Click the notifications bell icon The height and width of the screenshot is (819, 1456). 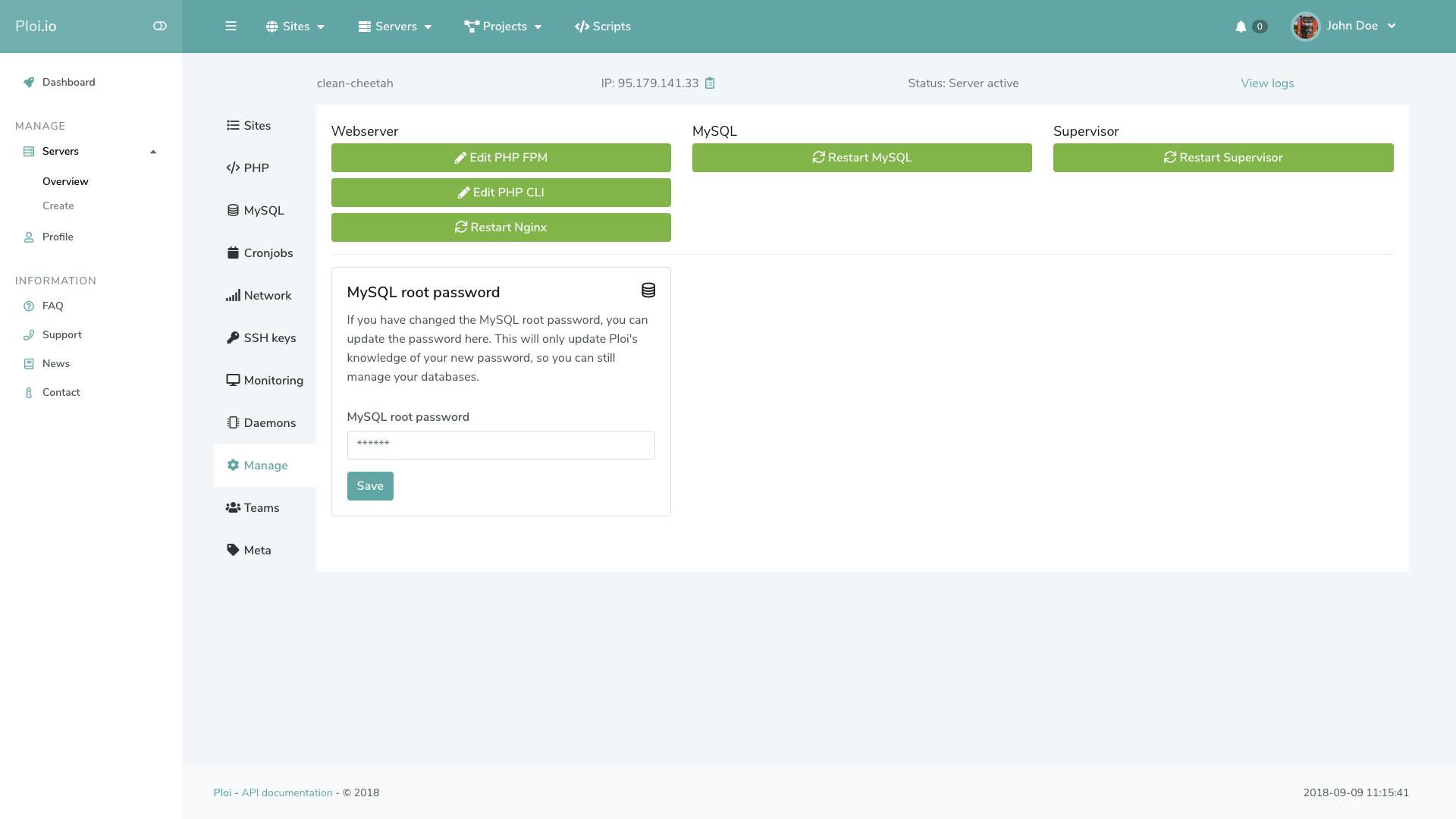[1241, 27]
